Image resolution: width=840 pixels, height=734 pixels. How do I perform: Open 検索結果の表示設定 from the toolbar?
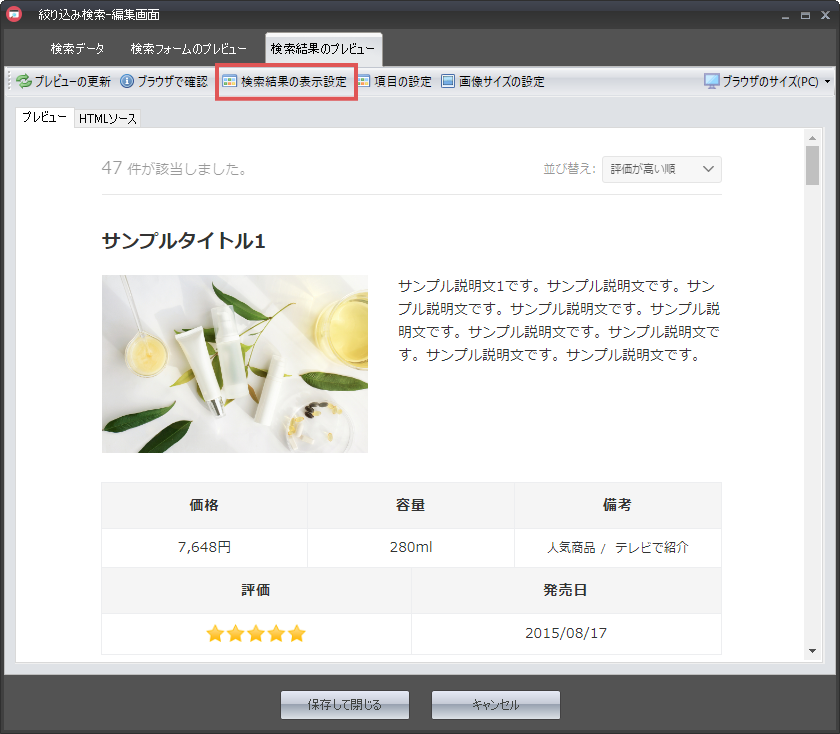[x=285, y=82]
